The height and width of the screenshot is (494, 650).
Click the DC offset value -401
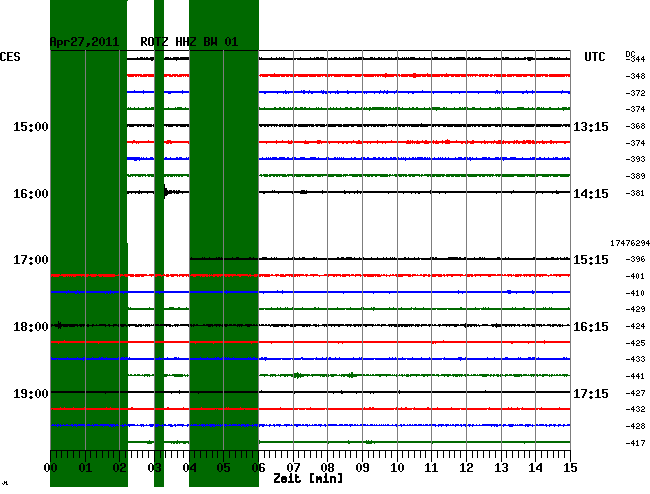coord(635,276)
